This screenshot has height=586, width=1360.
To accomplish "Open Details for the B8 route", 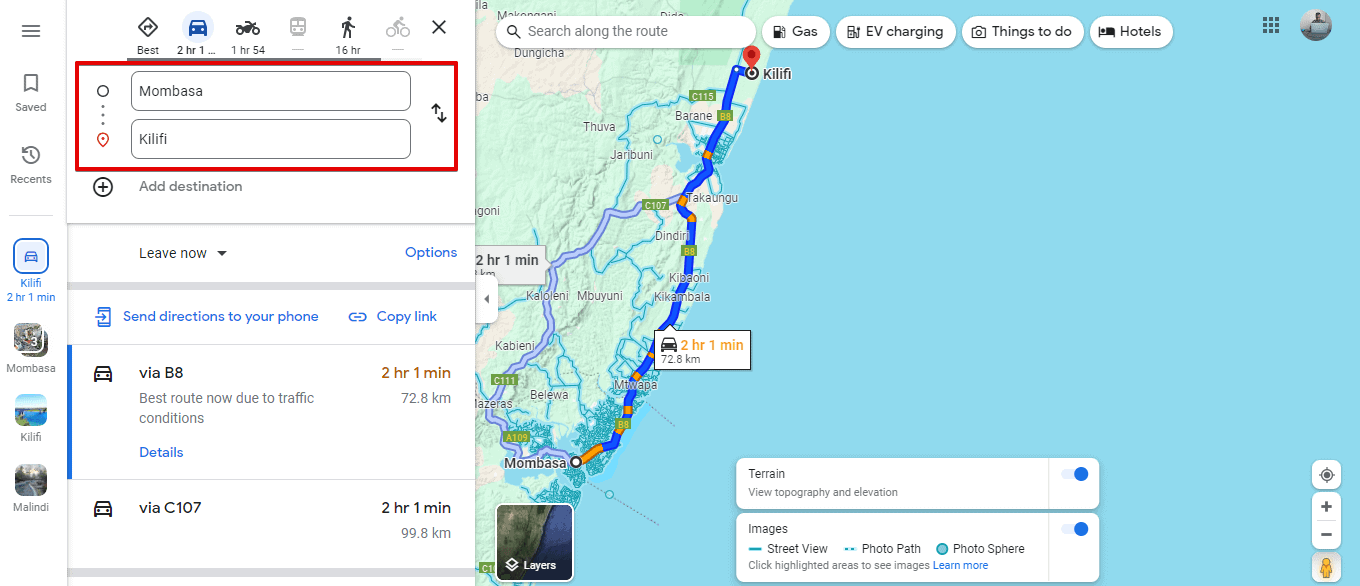I will (161, 452).
